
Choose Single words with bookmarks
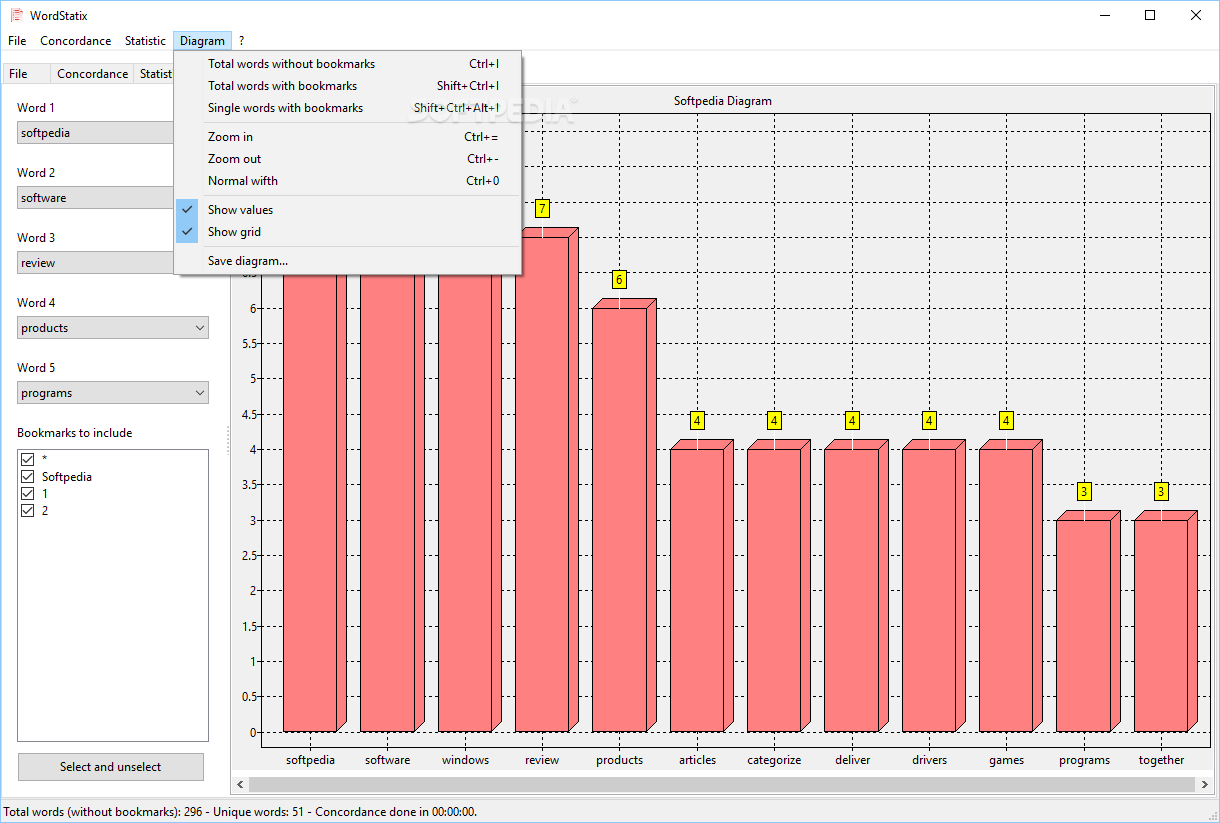[347, 108]
